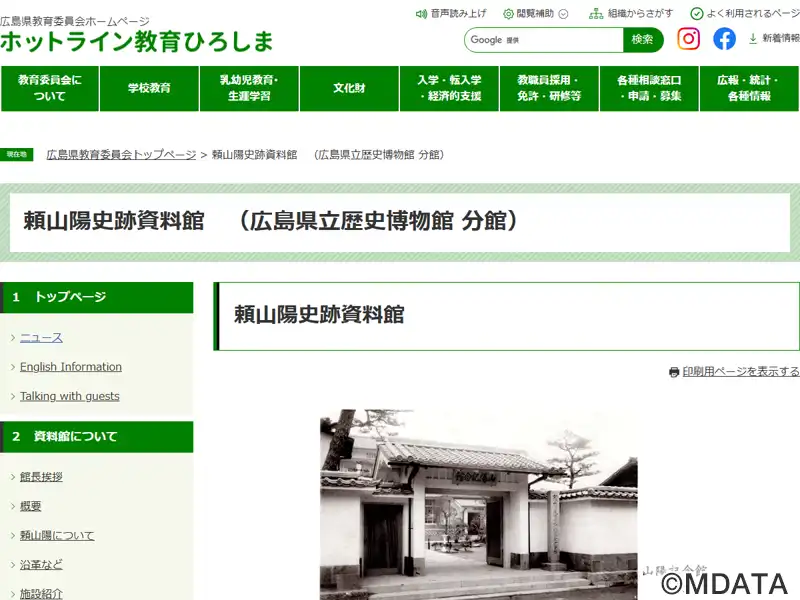
Task: Open the ニュース sidebar link
Action: 41,338
